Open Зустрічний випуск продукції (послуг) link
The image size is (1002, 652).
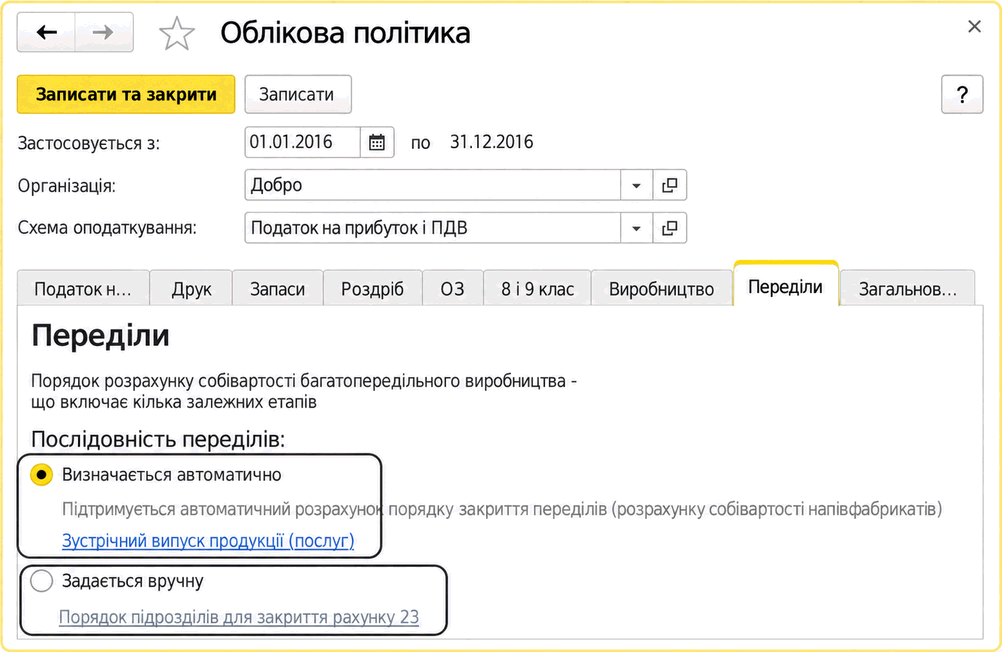pos(208,541)
